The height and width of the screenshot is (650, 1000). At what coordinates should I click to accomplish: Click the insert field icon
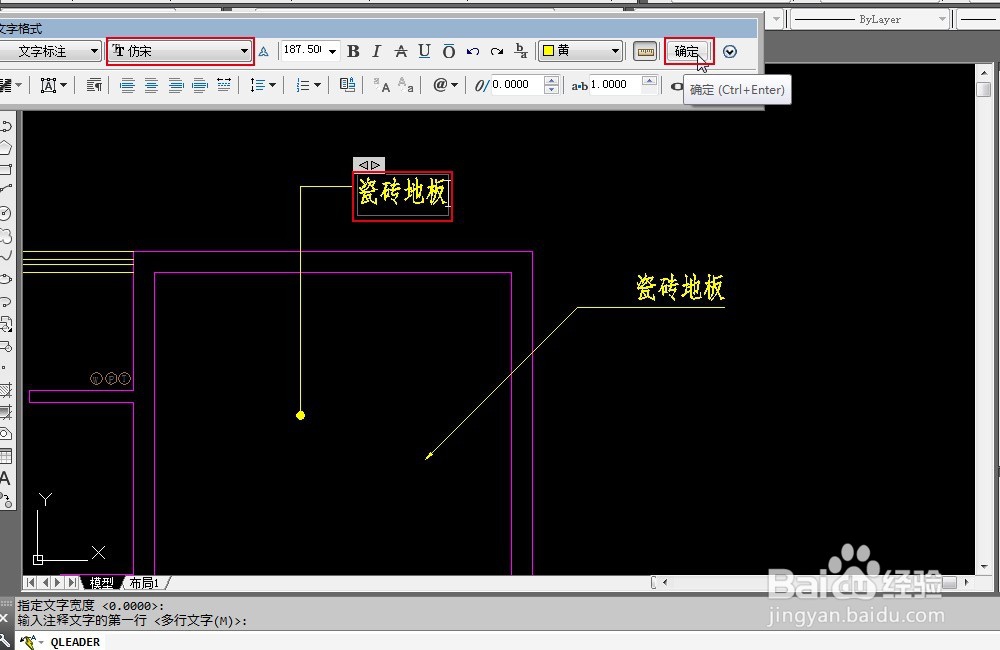point(348,85)
